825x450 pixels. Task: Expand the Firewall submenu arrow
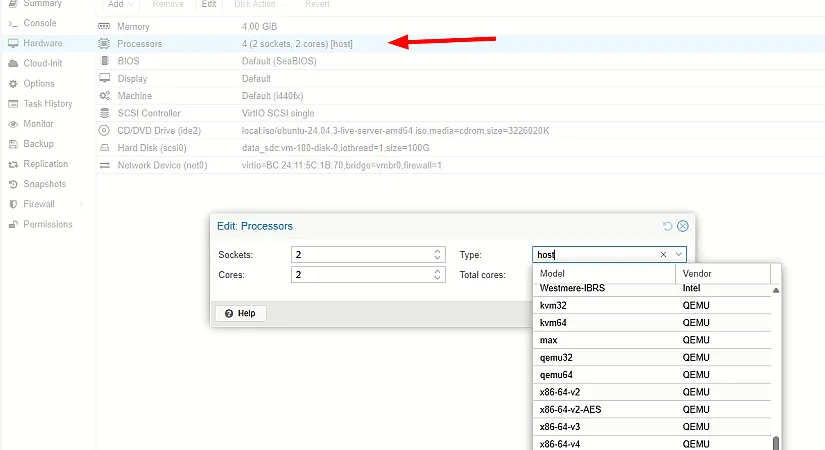click(82, 204)
